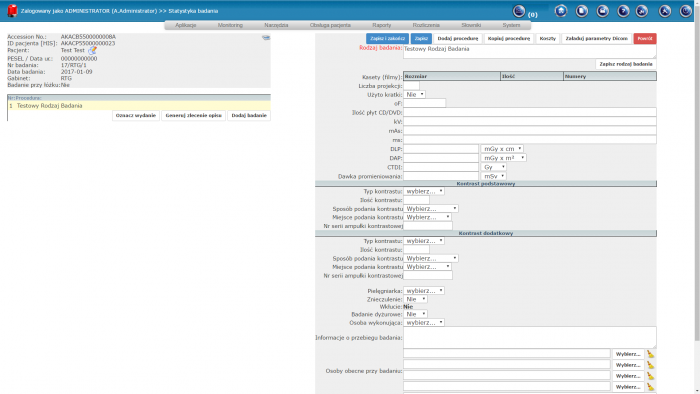
Task: Select Typ kontrastu under Kontrast podstawowy
Action: (x=424, y=191)
